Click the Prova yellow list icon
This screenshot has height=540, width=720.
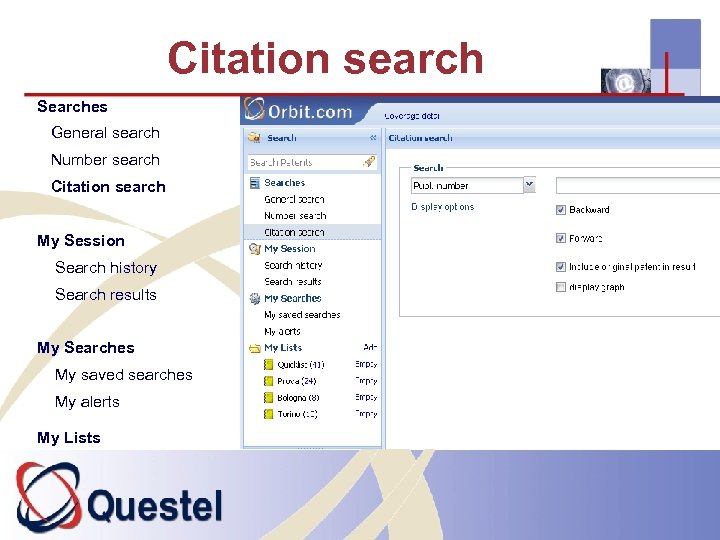pyautogui.click(x=269, y=381)
